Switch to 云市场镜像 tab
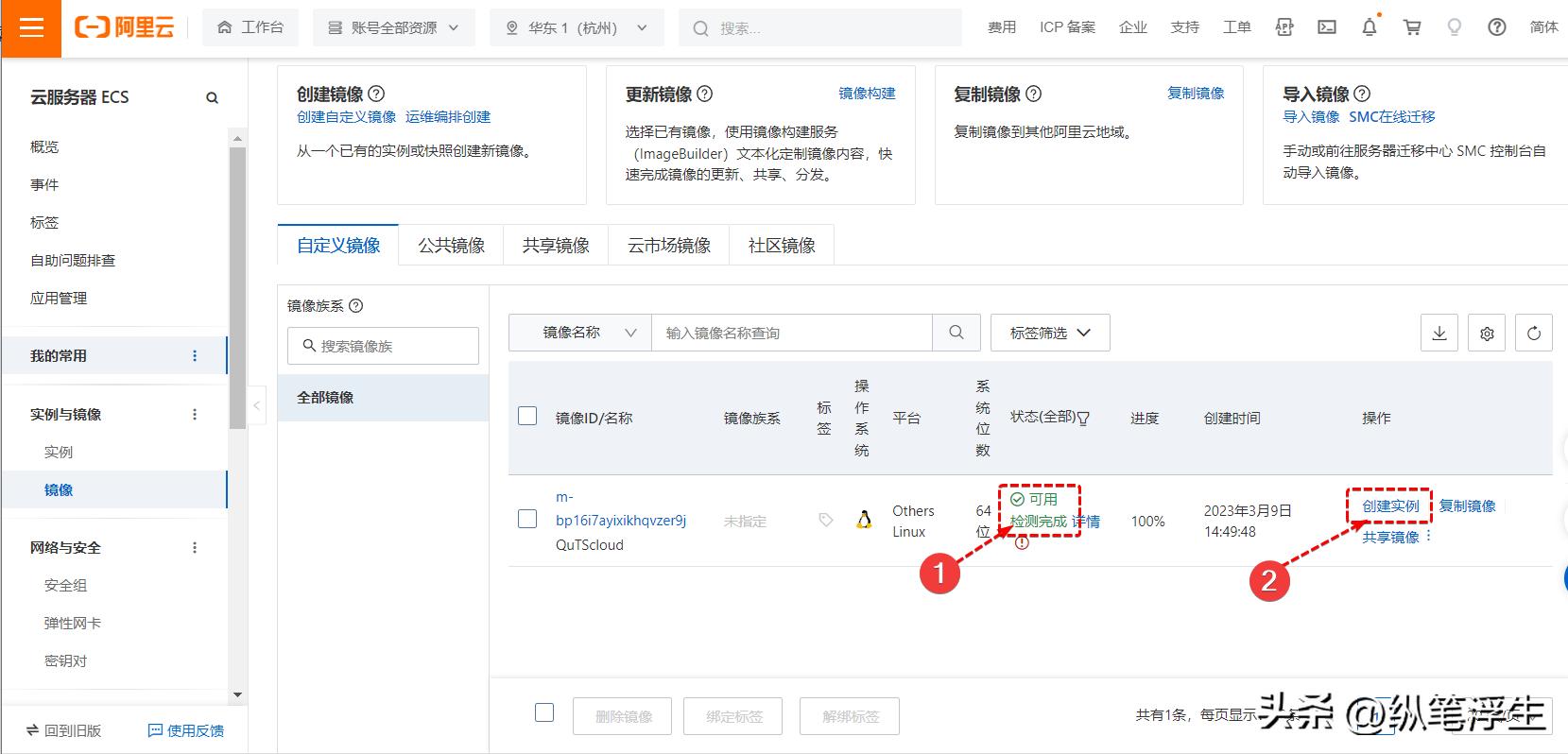 669,245
